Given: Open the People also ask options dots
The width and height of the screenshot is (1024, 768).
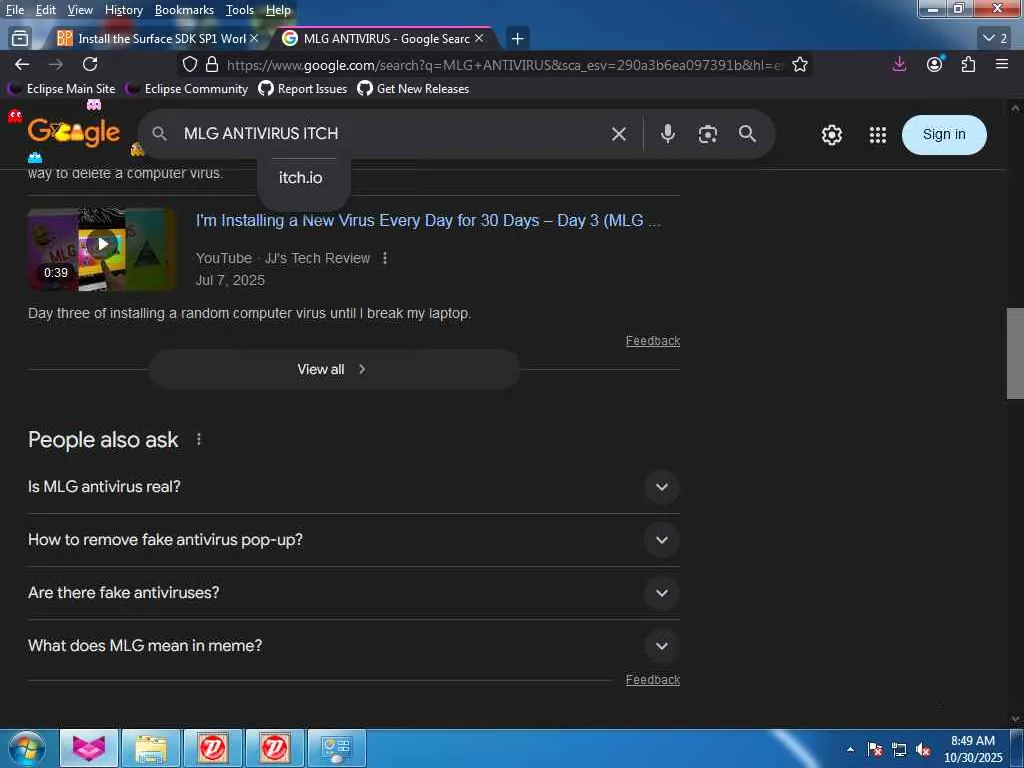Looking at the screenshot, I should (199, 440).
